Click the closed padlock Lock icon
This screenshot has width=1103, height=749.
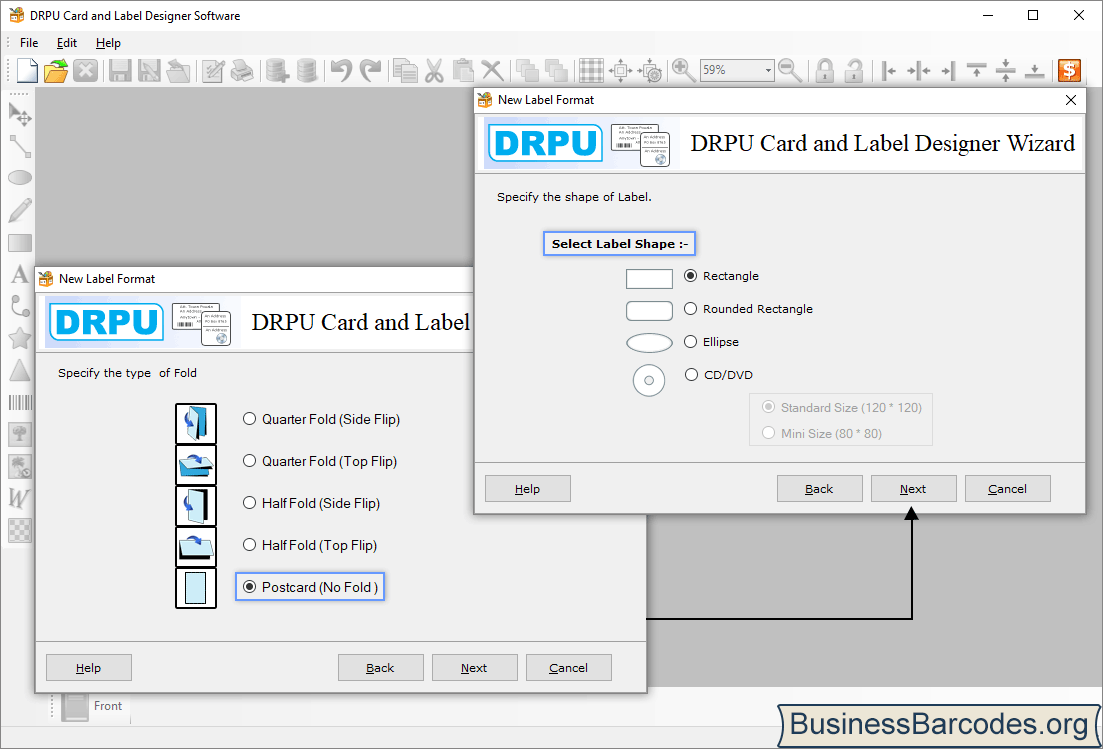(x=824, y=70)
